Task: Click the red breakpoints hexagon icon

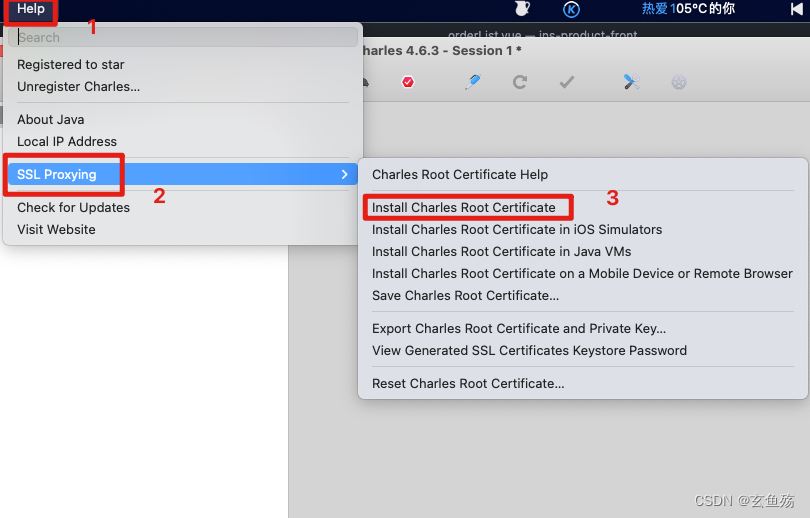Action: (408, 82)
